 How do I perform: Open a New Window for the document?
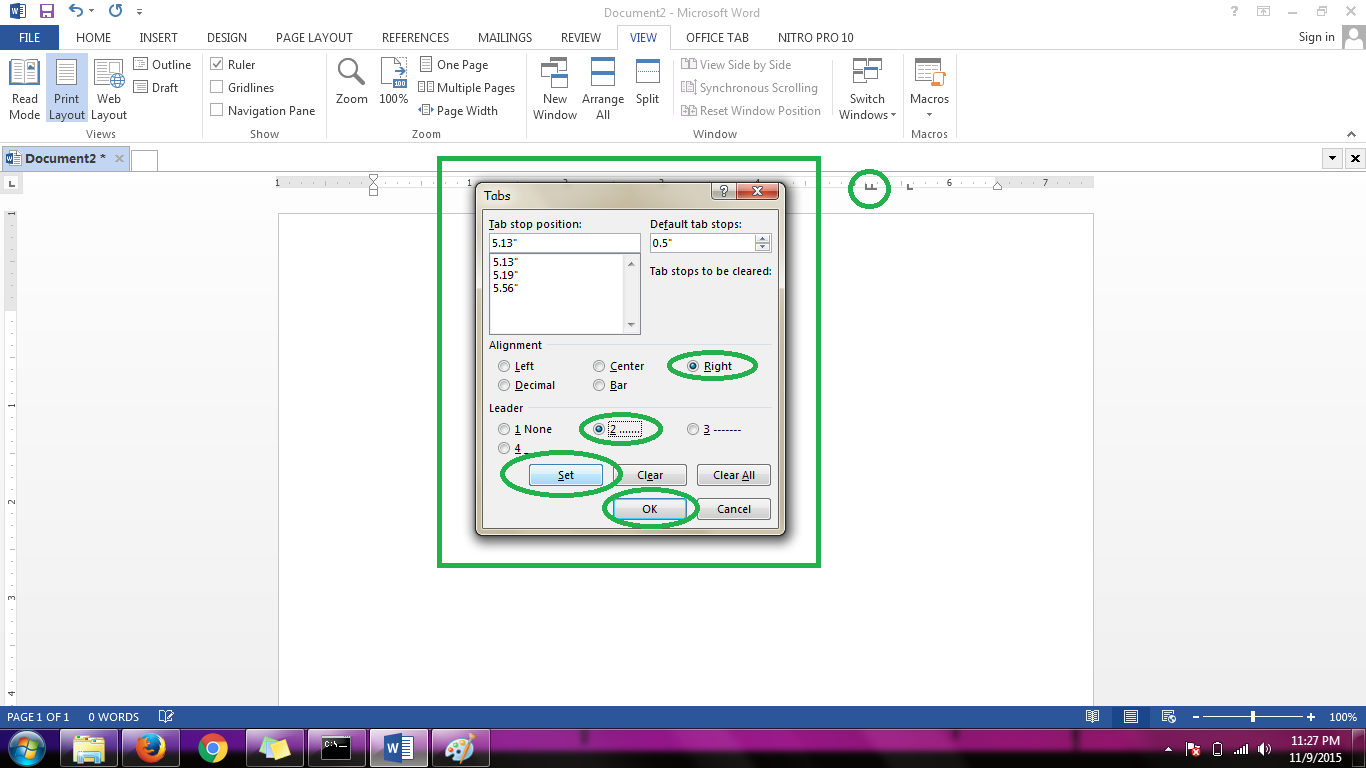[554, 87]
